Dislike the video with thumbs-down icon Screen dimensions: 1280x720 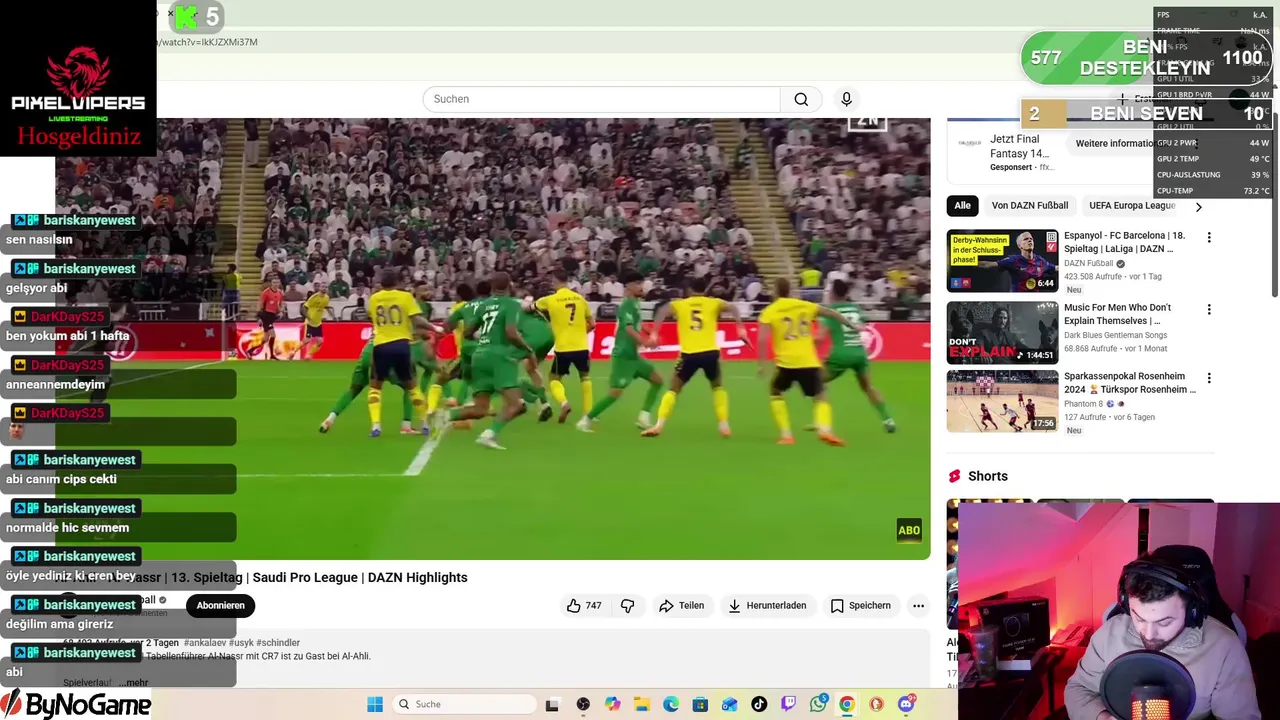click(627, 606)
